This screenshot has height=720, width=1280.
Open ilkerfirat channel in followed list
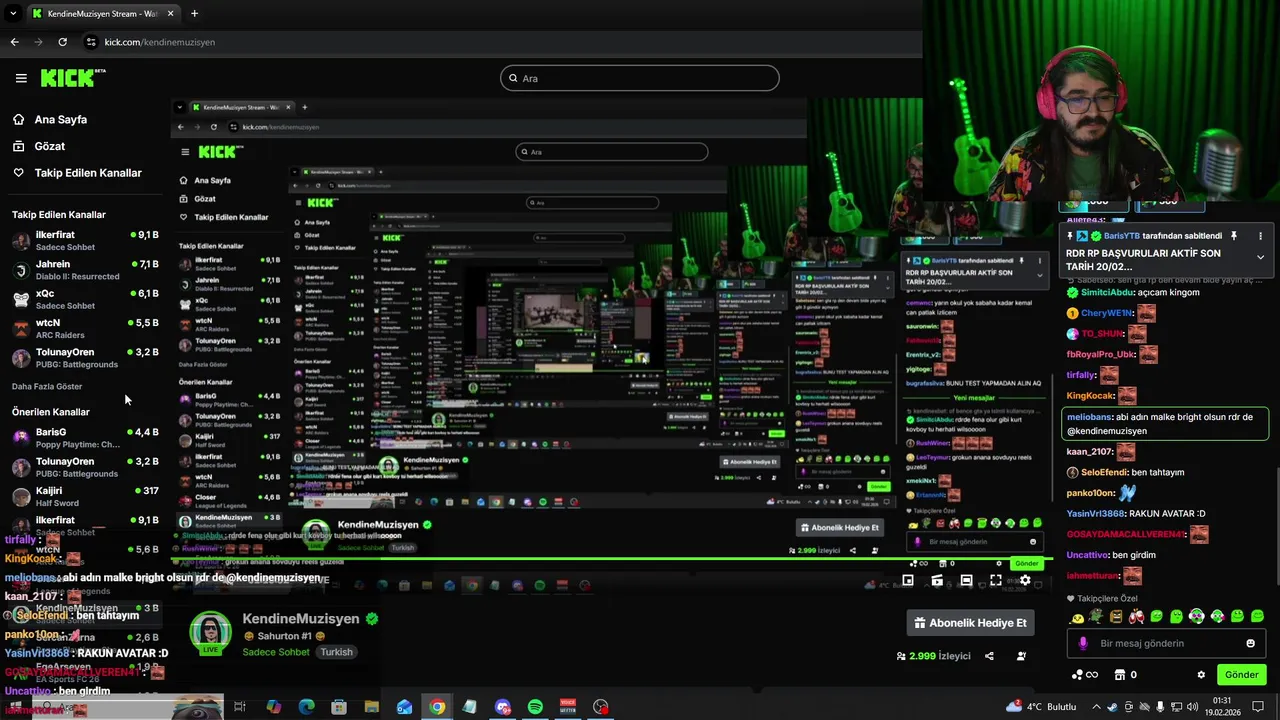pyautogui.click(x=85, y=240)
